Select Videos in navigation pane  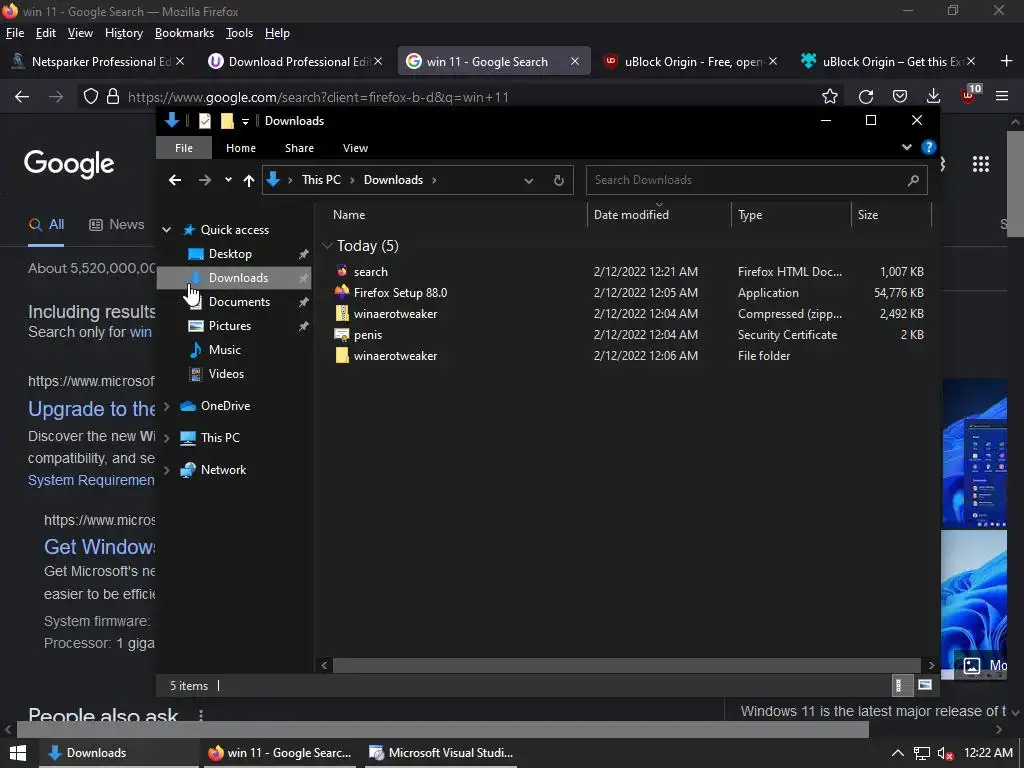click(226, 374)
